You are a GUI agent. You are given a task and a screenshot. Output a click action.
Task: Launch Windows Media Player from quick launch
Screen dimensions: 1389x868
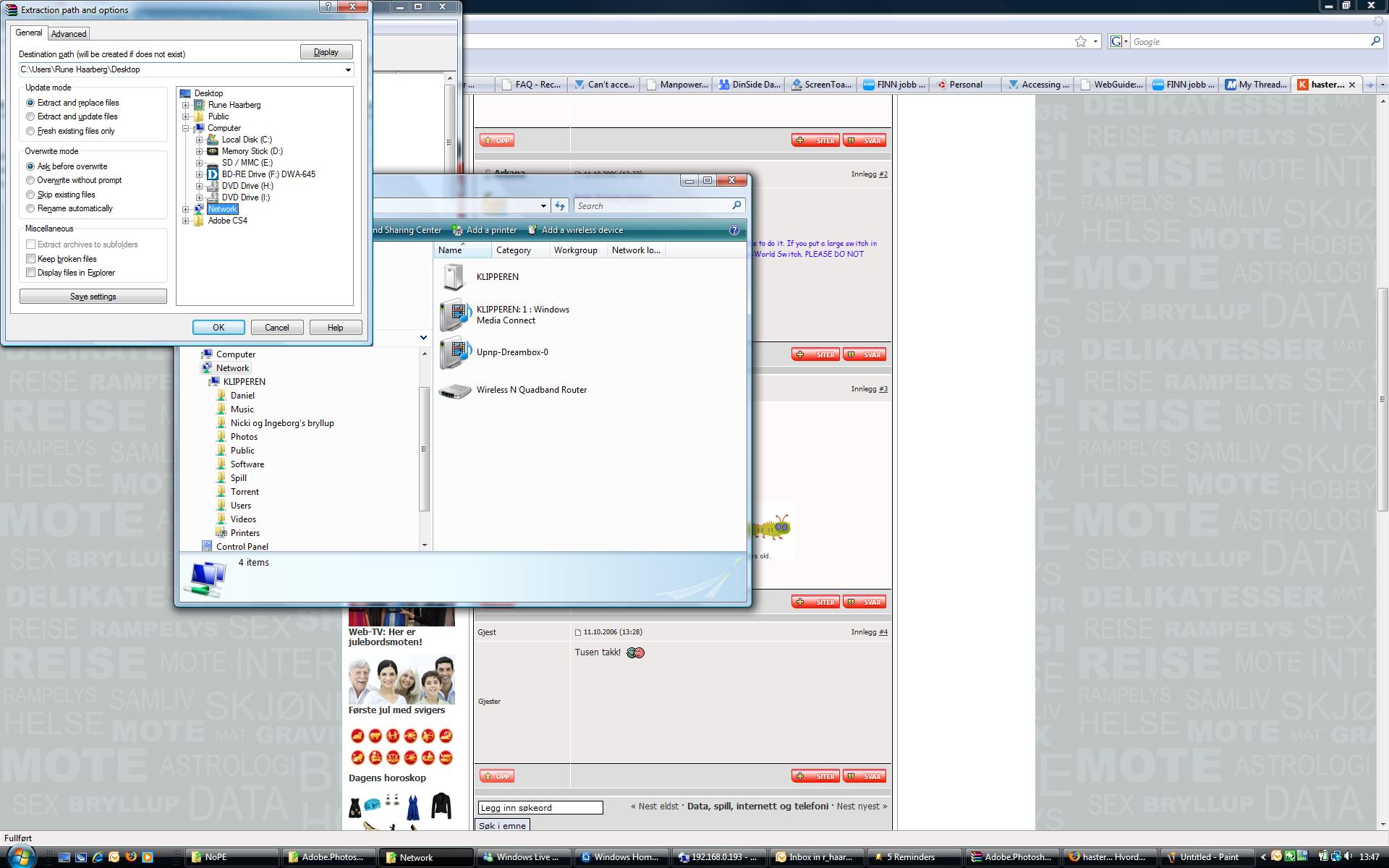[x=148, y=857]
